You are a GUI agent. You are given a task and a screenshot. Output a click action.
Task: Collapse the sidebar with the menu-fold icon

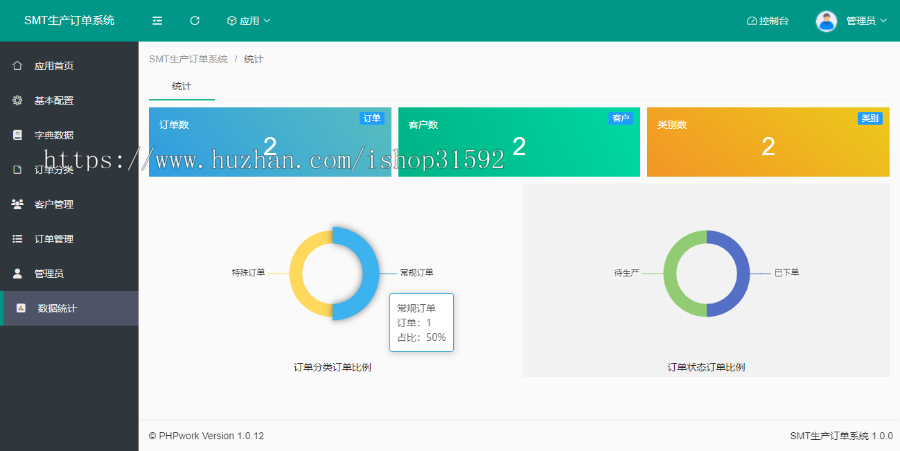(157, 21)
